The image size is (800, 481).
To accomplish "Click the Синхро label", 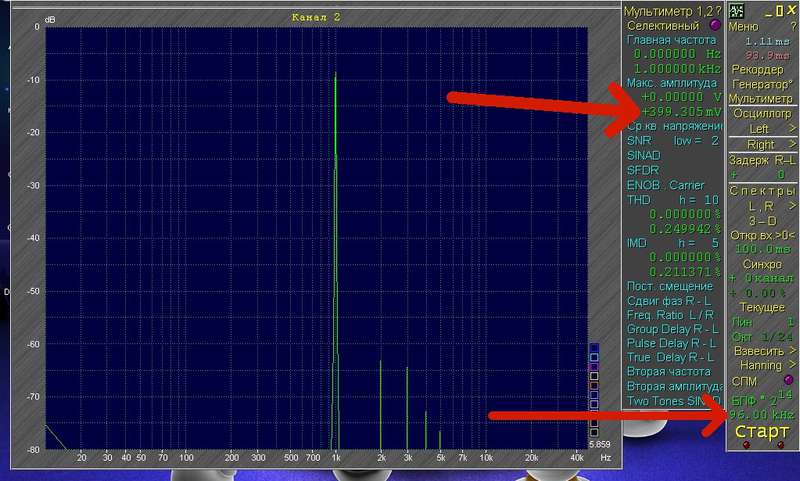I will [762, 264].
